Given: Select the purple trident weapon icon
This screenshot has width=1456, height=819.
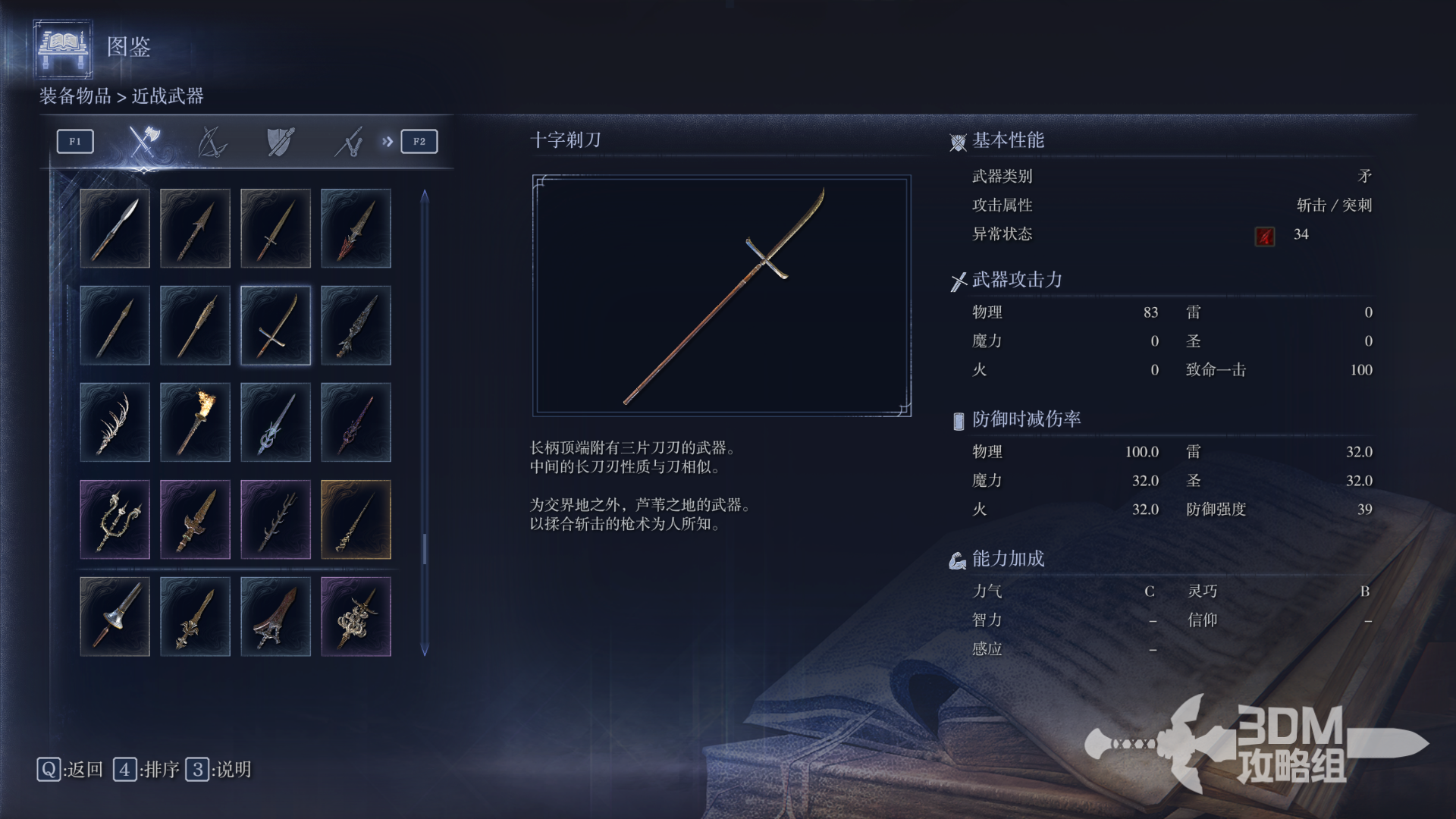Looking at the screenshot, I should click(115, 519).
